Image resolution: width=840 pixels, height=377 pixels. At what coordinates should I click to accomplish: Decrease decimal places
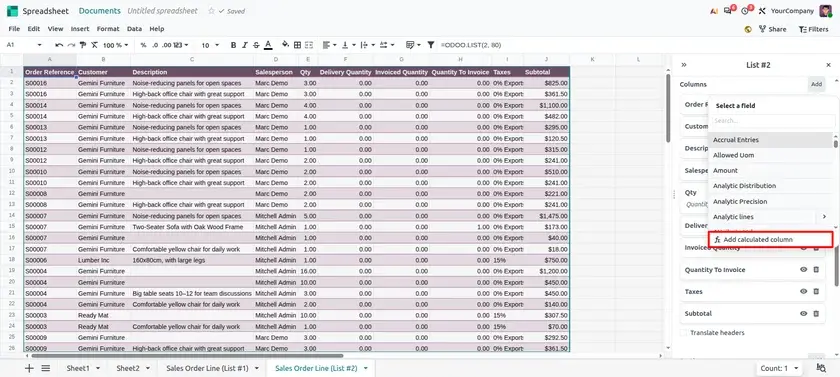[155, 45]
